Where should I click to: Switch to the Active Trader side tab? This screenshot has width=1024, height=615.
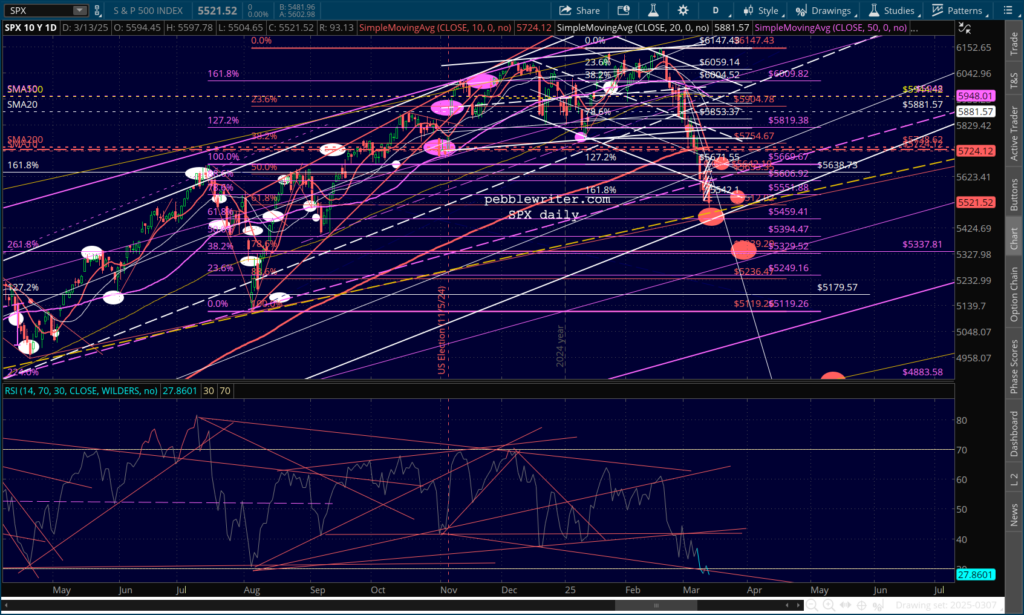coord(1014,127)
